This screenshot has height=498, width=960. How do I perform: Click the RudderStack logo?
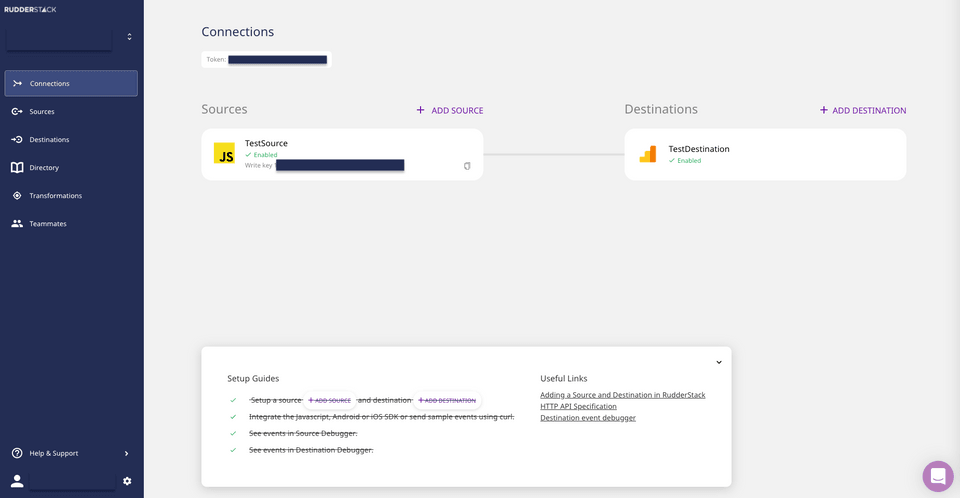pos(30,9)
